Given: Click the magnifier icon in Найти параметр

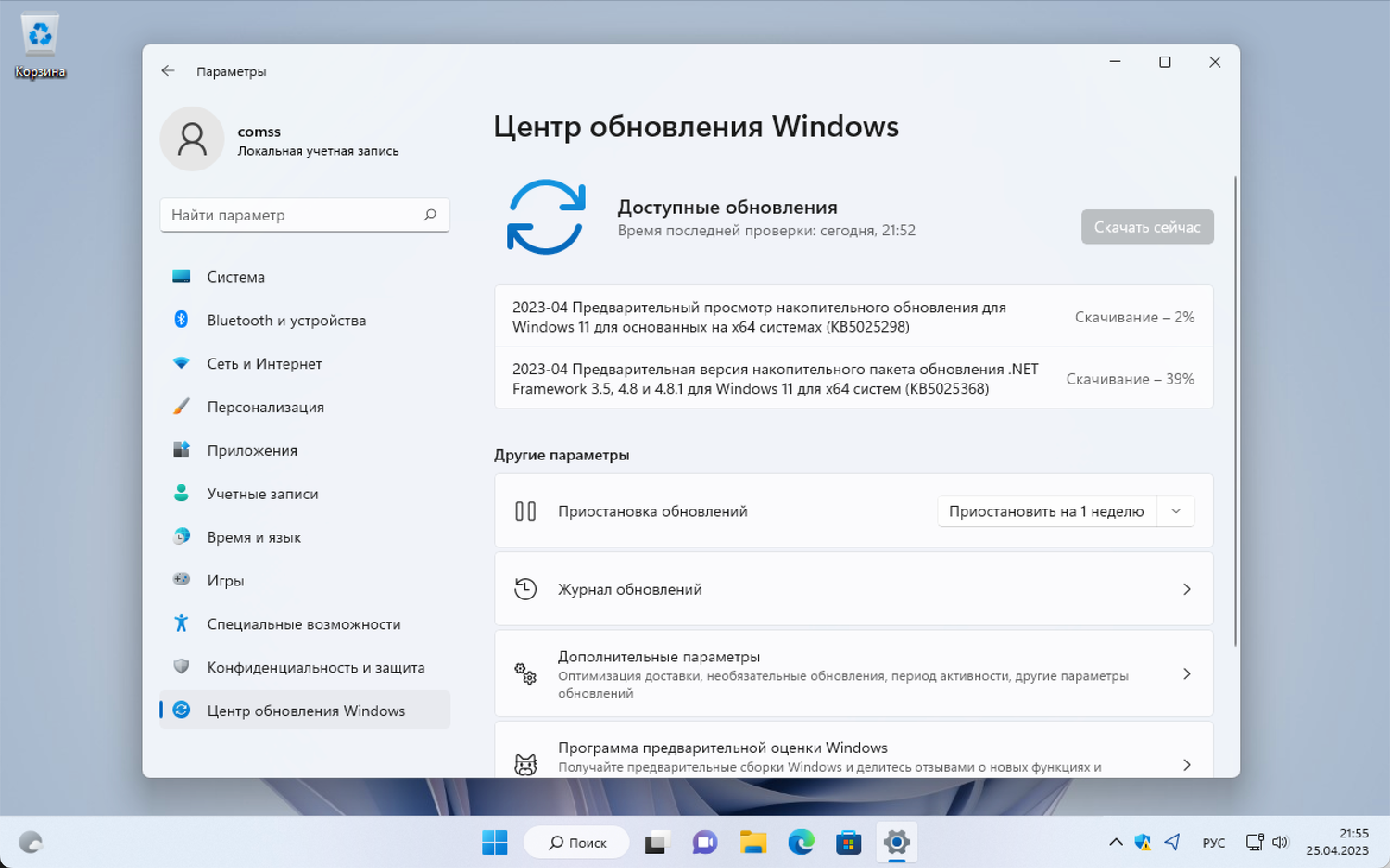Looking at the screenshot, I should pos(430,215).
